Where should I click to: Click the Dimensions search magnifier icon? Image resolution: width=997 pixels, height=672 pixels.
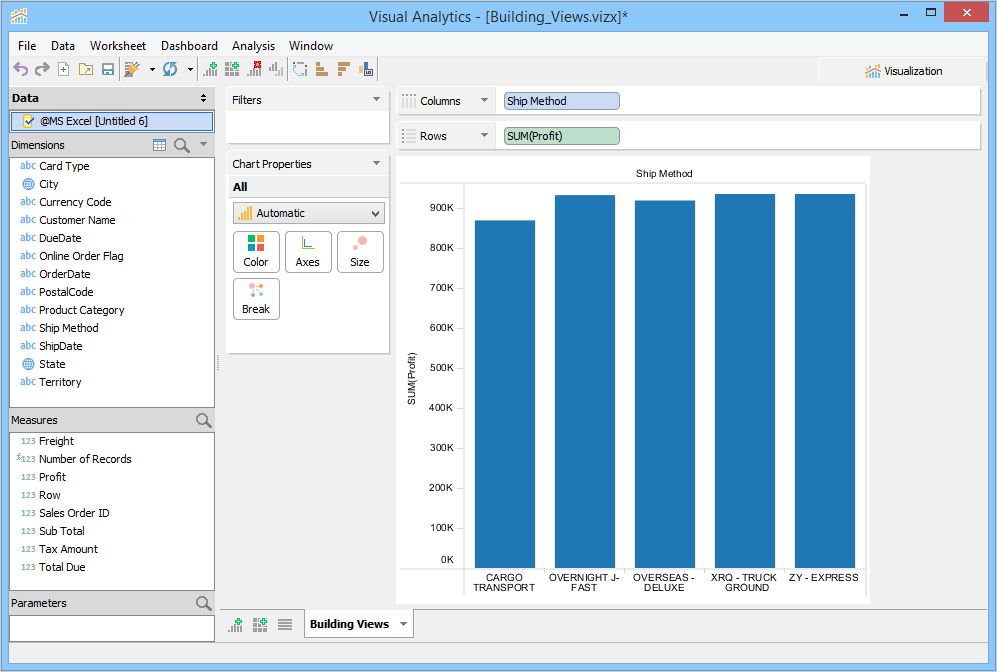[182, 145]
